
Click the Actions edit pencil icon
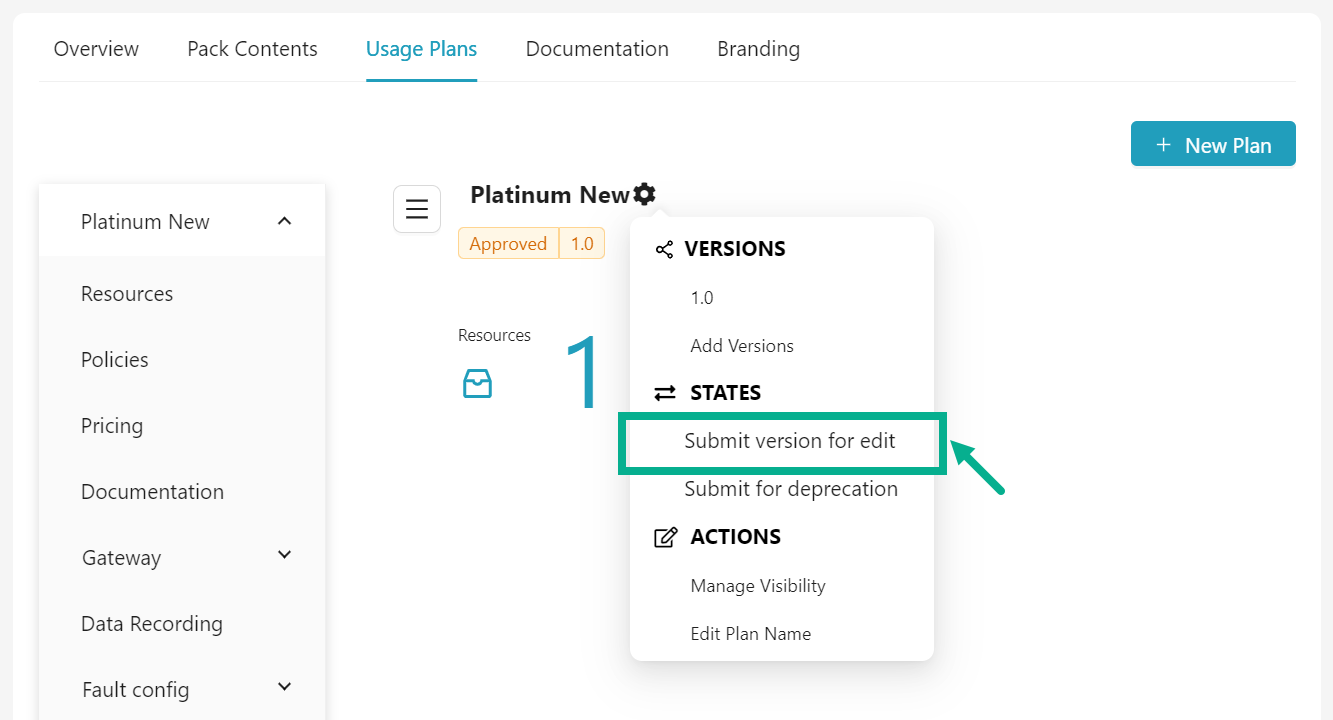(665, 537)
